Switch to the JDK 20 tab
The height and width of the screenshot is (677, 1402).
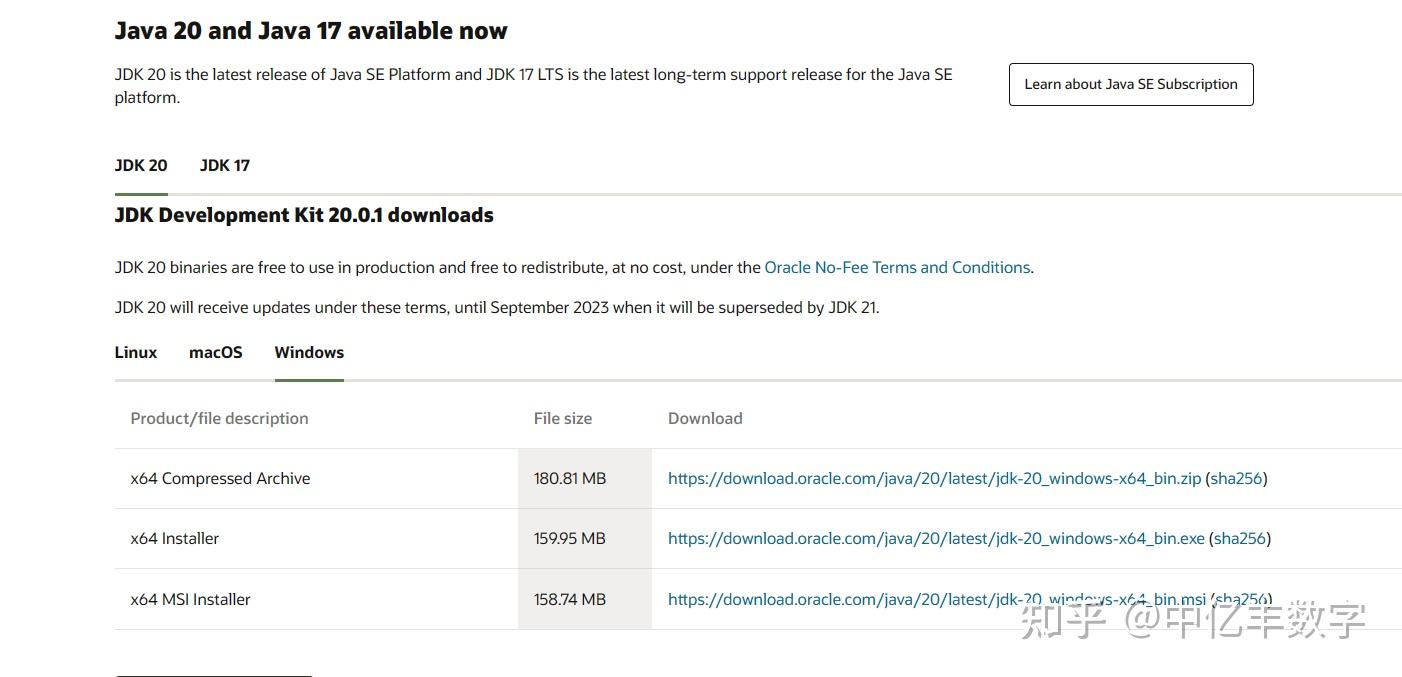point(141,166)
